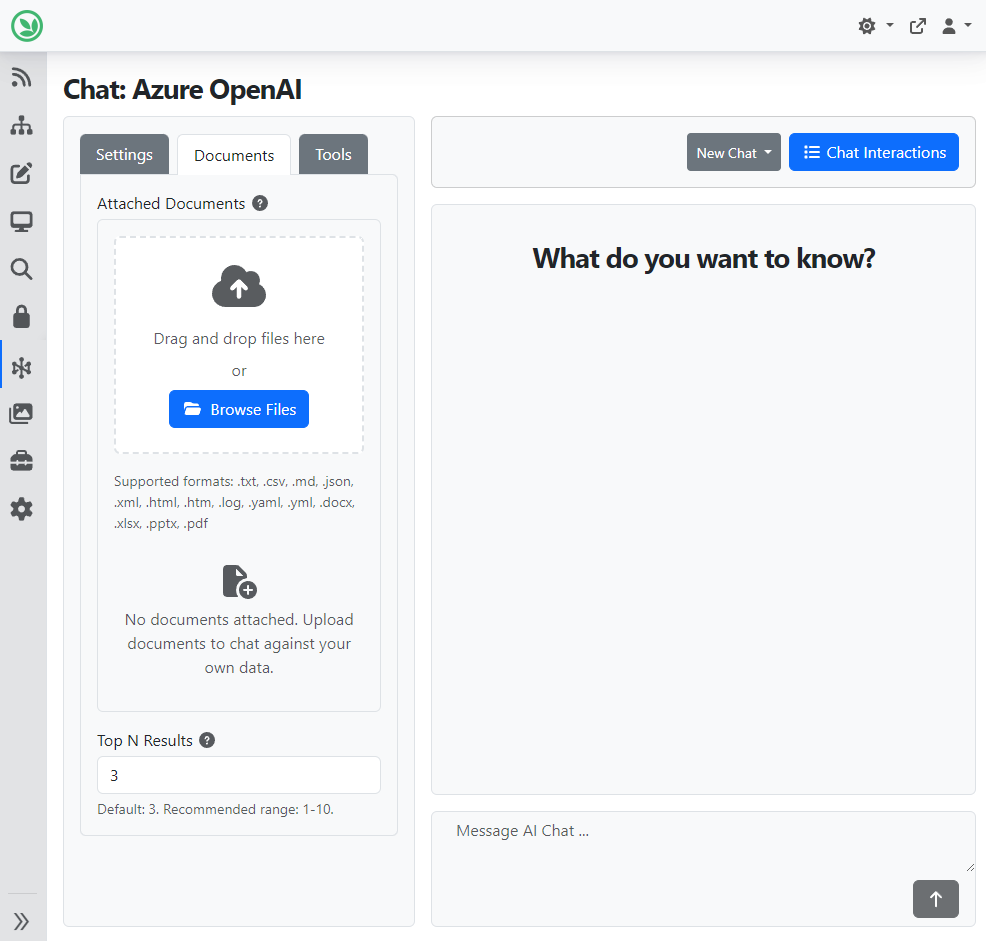This screenshot has width=986, height=941.
Task: Click the 'No documents attached' message
Action: click(239, 643)
